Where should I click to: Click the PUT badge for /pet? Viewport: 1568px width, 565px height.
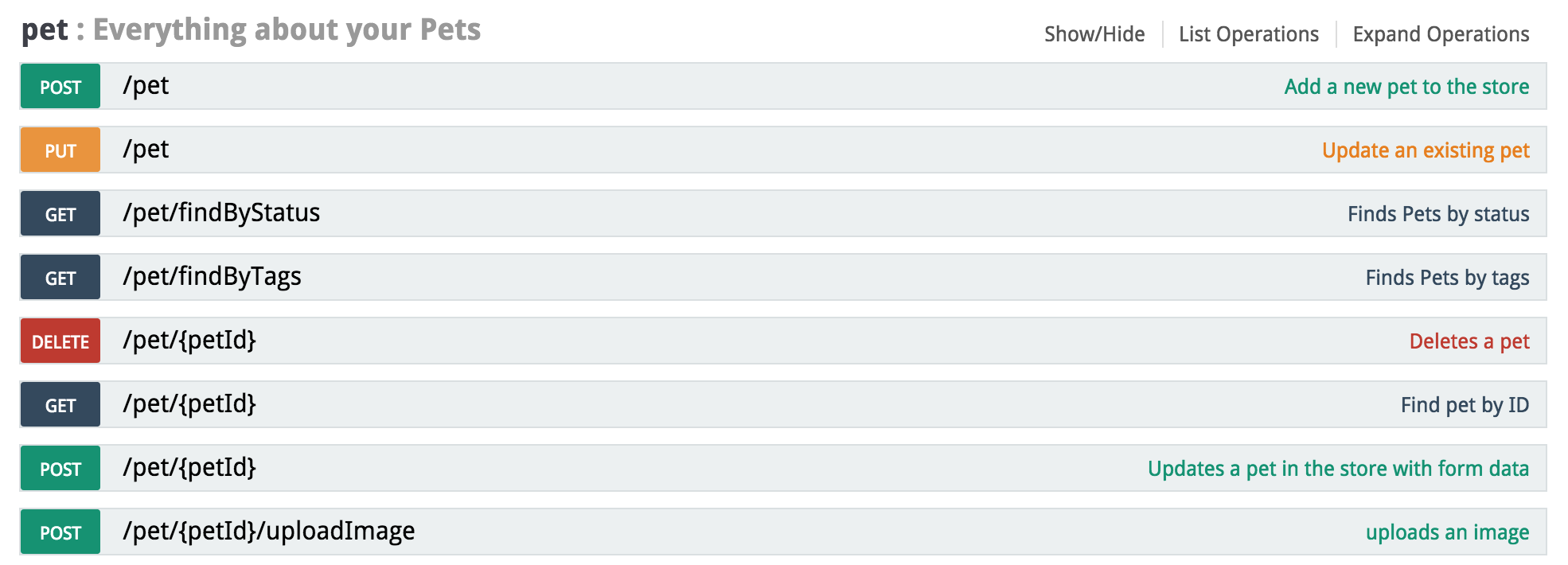[x=59, y=150]
